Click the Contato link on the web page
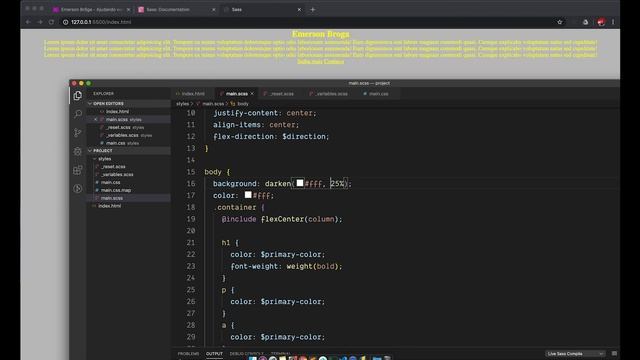This screenshot has height=360, width=640. 334,62
